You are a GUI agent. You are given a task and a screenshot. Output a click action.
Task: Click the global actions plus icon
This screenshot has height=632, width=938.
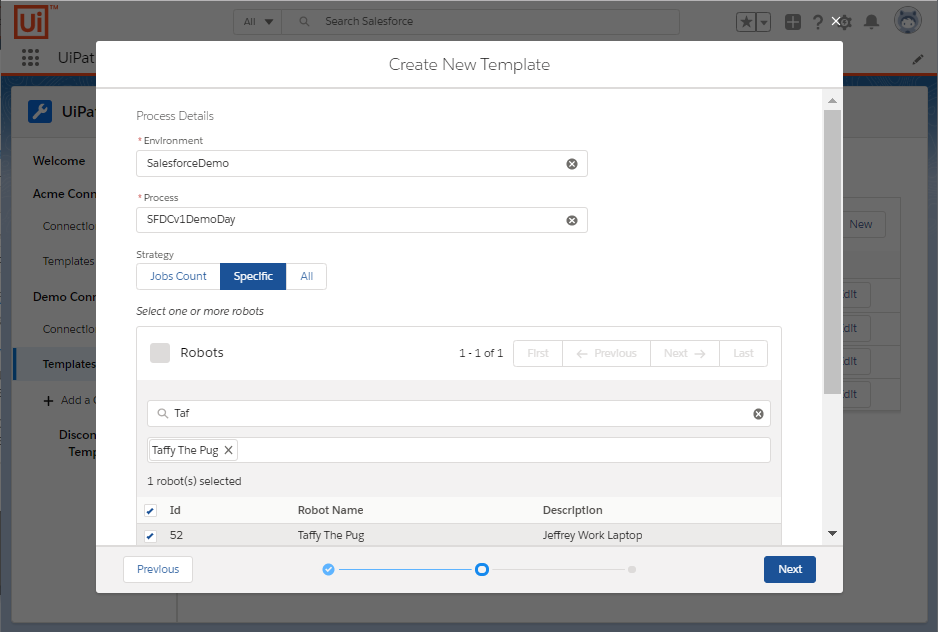792,21
